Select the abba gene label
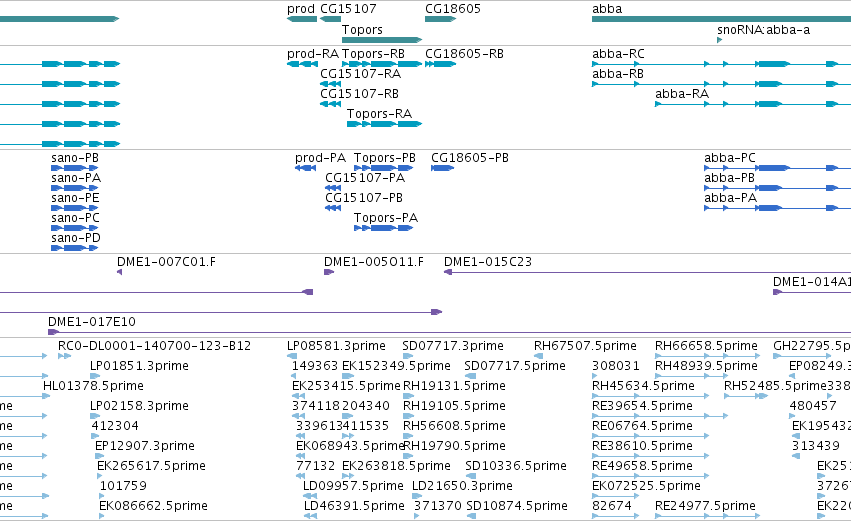Image resolution: width=851 pixels, height=521 pixels. pyautogui.click(x=607, y=9)
